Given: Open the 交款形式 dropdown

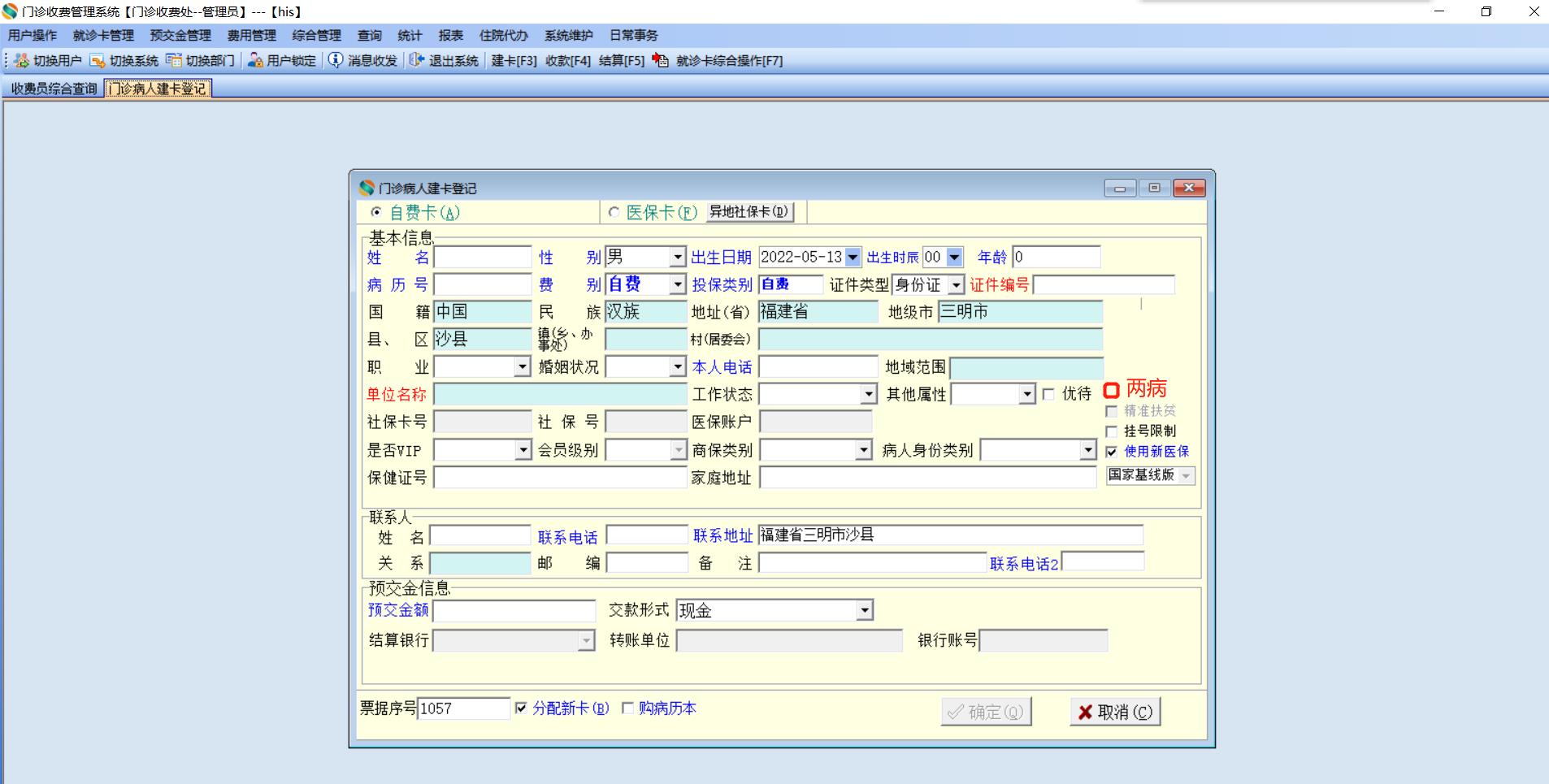Looking at the screenshot, I should click(x=865, y=610).
